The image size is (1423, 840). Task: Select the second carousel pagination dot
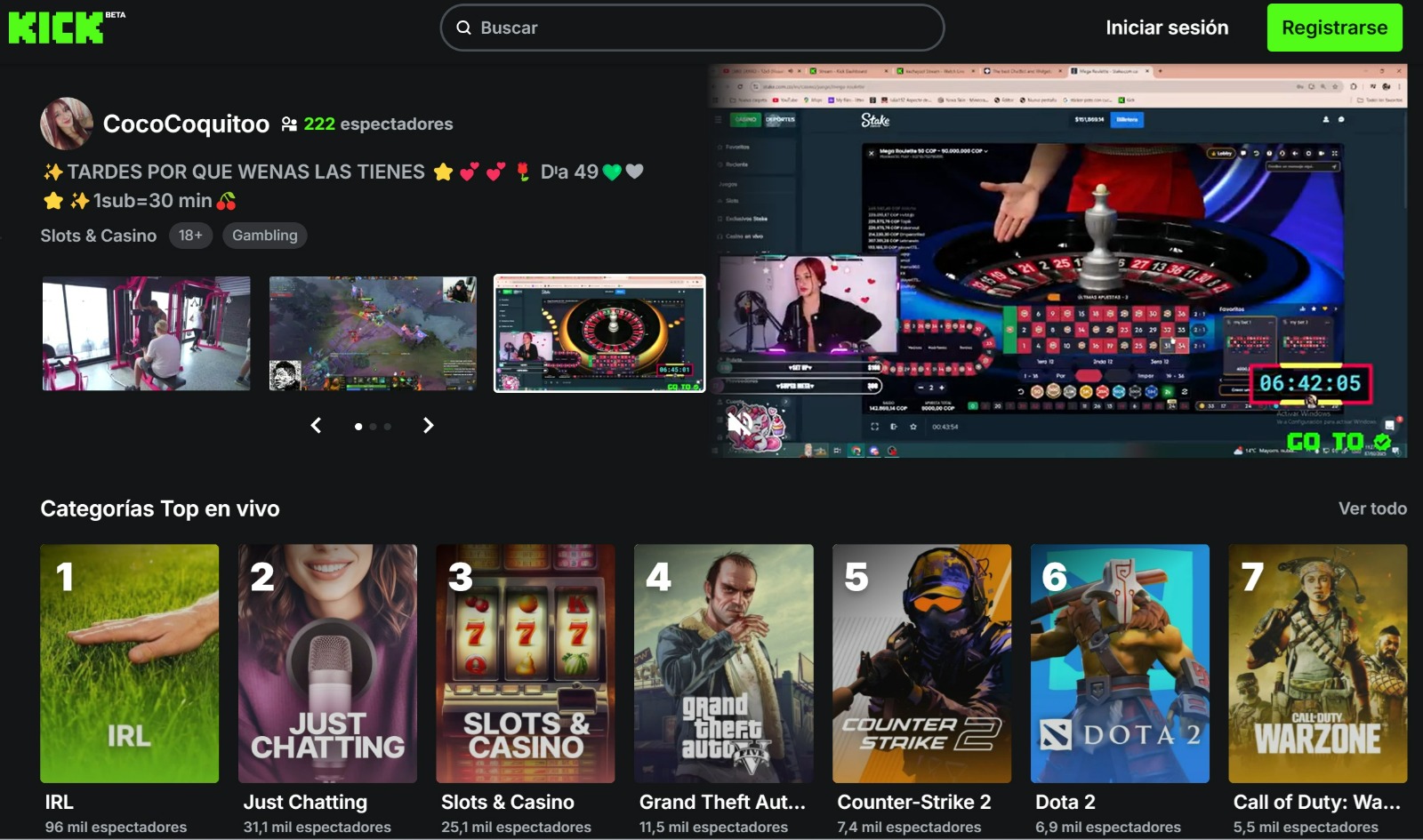point(374,427)
